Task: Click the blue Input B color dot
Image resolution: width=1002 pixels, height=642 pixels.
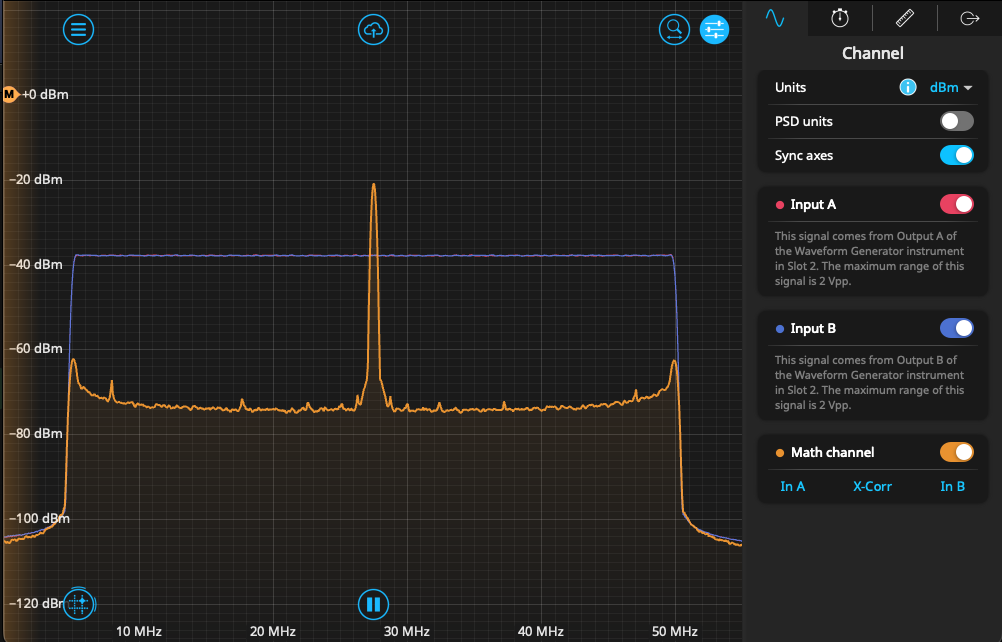Action: [780, 329]
